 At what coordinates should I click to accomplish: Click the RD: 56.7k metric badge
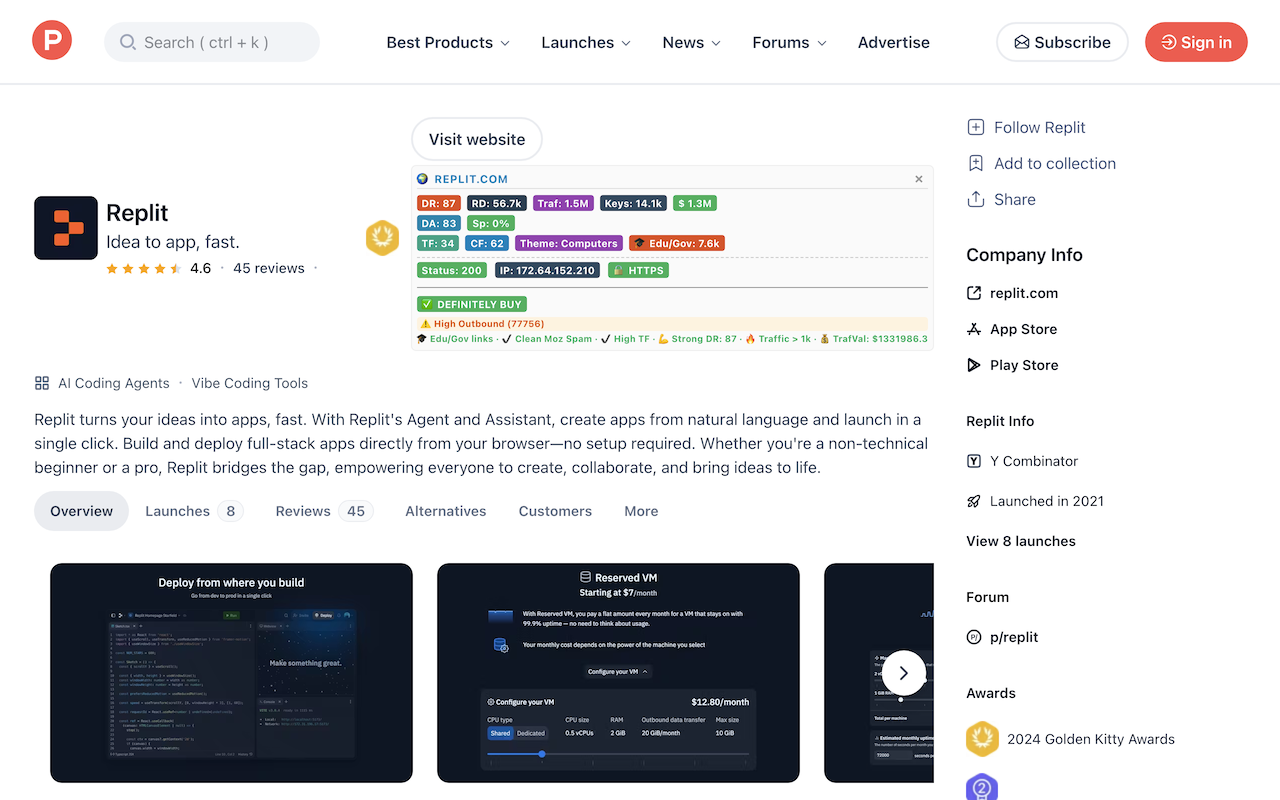click(x=496, y=203)
